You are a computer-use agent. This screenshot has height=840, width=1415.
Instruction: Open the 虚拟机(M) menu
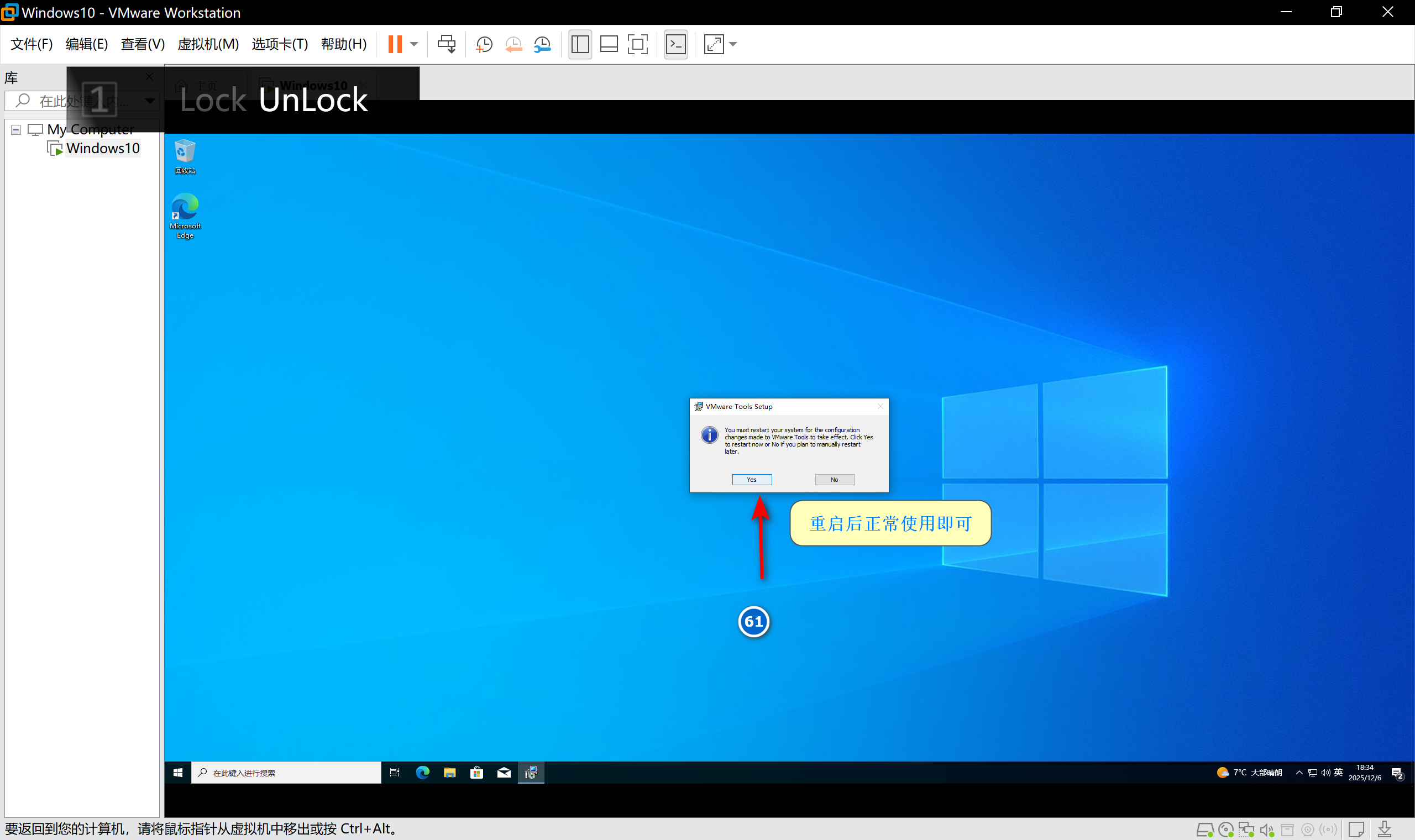208,44
